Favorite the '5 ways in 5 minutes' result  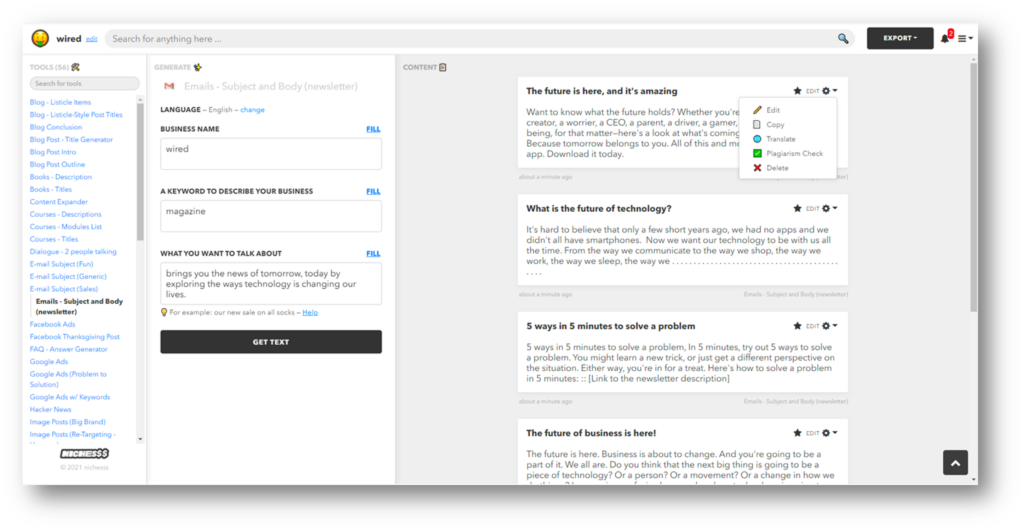[797, 326]
